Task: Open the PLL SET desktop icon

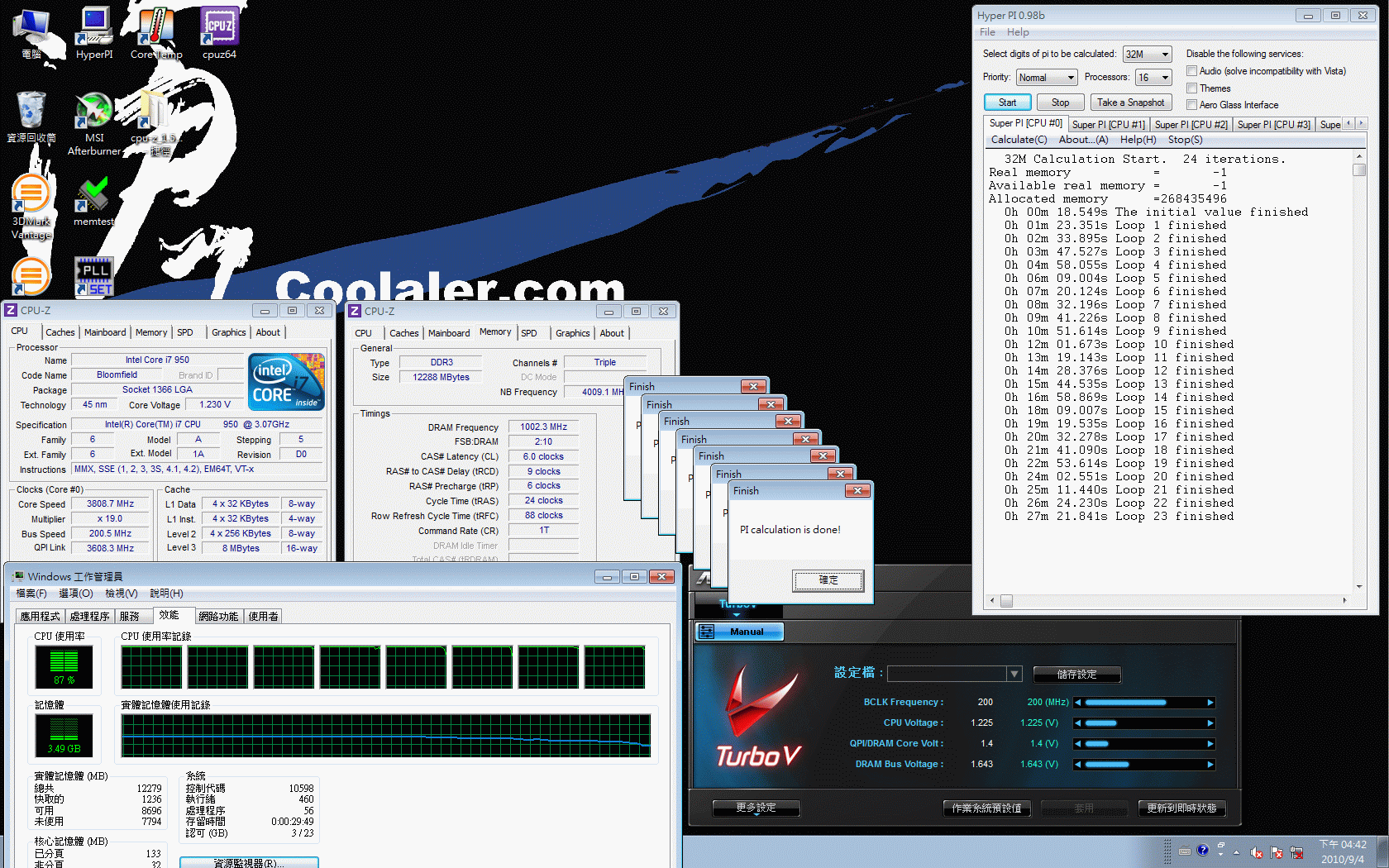Action: tap(94, 276)
